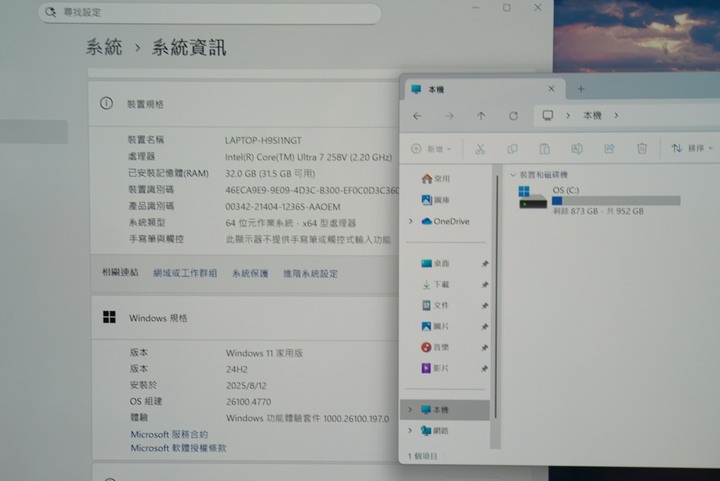Expand chevron before 本機 in address bar
720x481 pixels.
568,116
